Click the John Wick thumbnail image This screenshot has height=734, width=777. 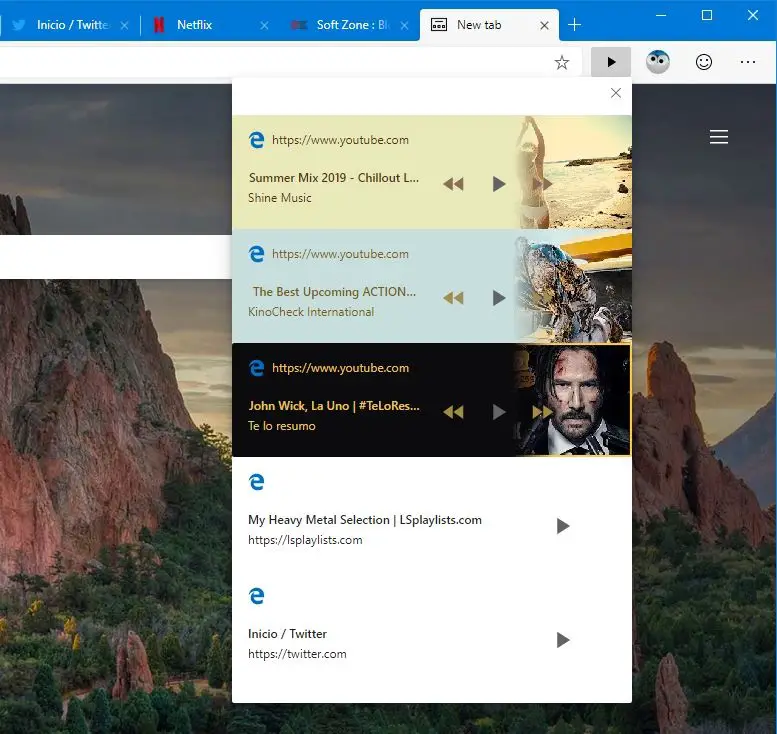click(573, 400)
